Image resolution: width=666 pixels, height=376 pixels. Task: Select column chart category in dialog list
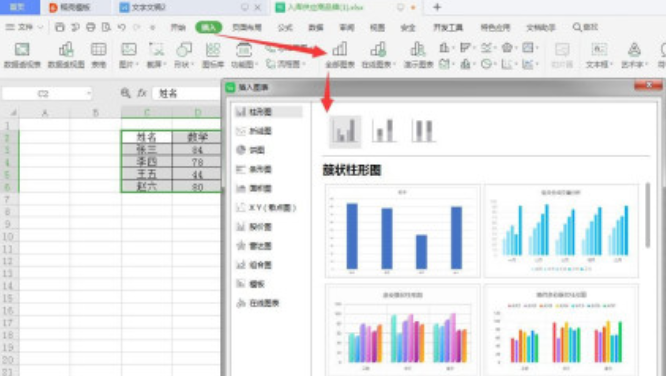(268, 112)
